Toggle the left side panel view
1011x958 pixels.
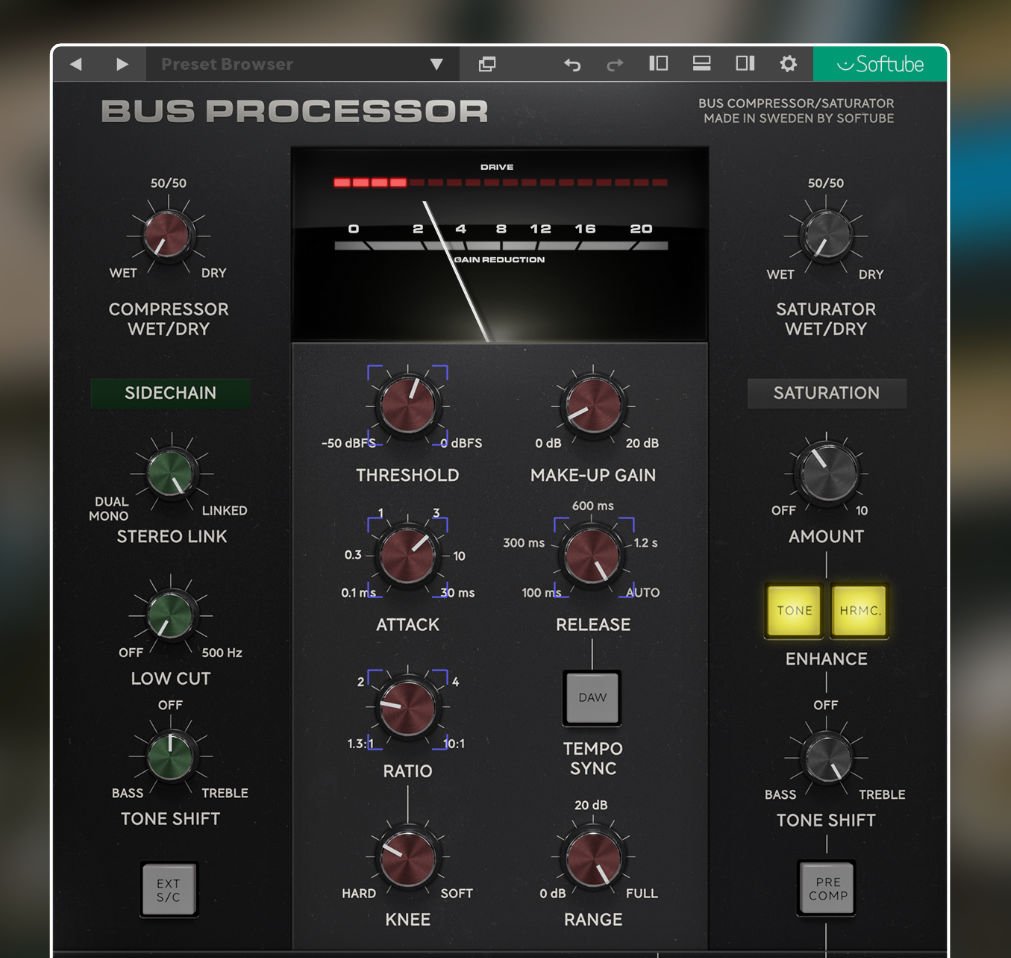658,63
